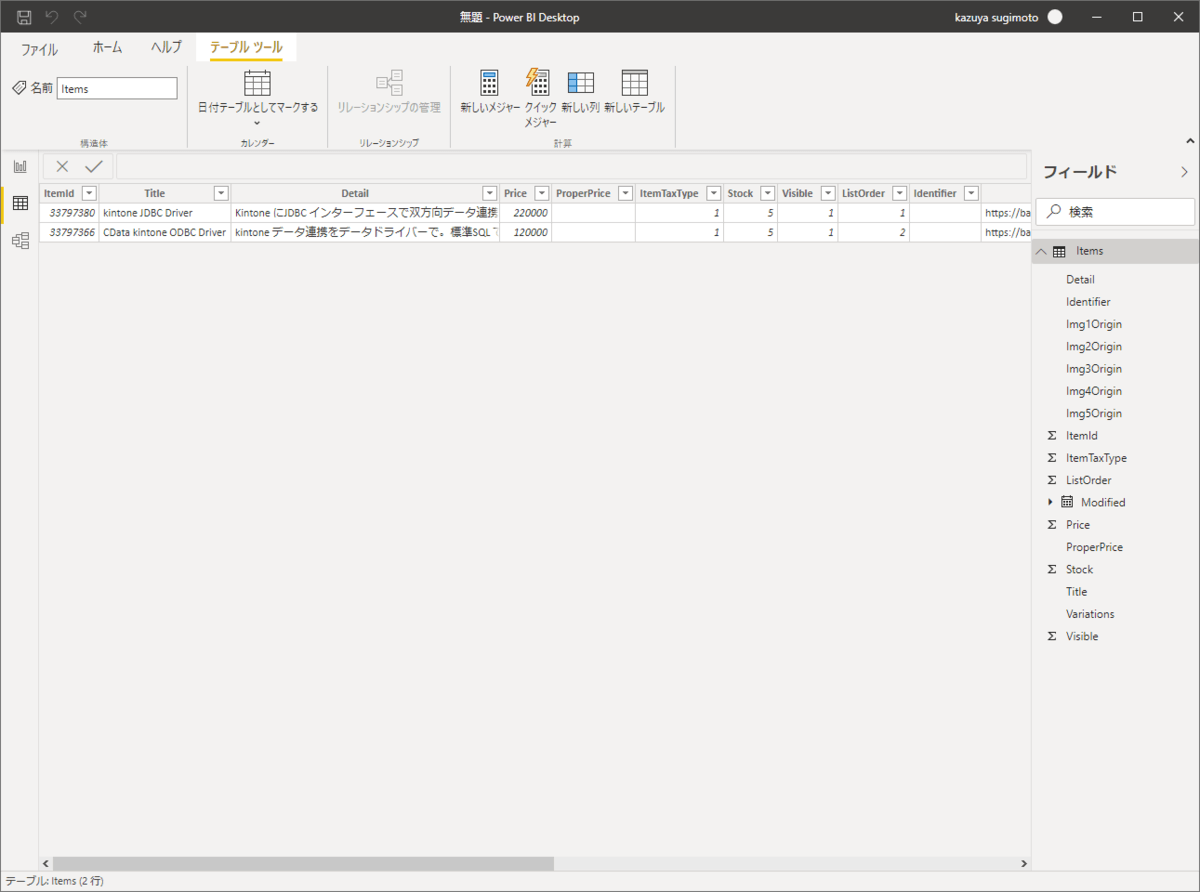Select the Img5Origin field

tap(1094, 414)
